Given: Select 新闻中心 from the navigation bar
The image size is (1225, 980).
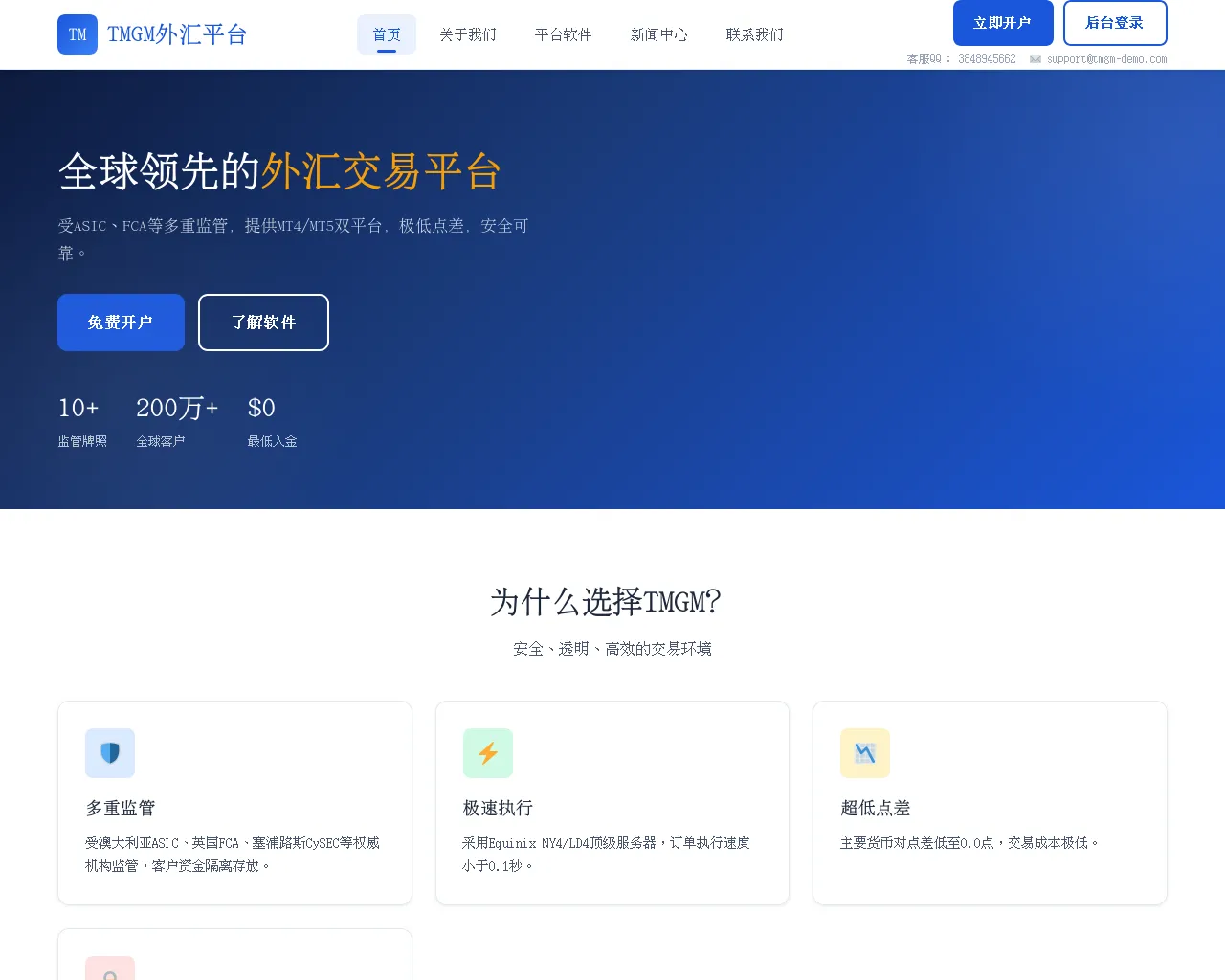Looking at the screenshot, I should [659, 34].
